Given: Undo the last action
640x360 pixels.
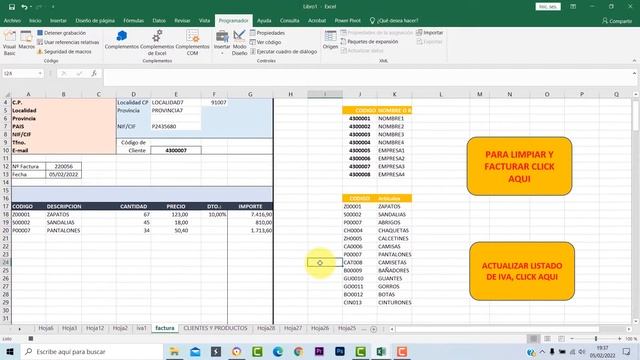Looking at the screenshot, I should (x=24, y=7).
